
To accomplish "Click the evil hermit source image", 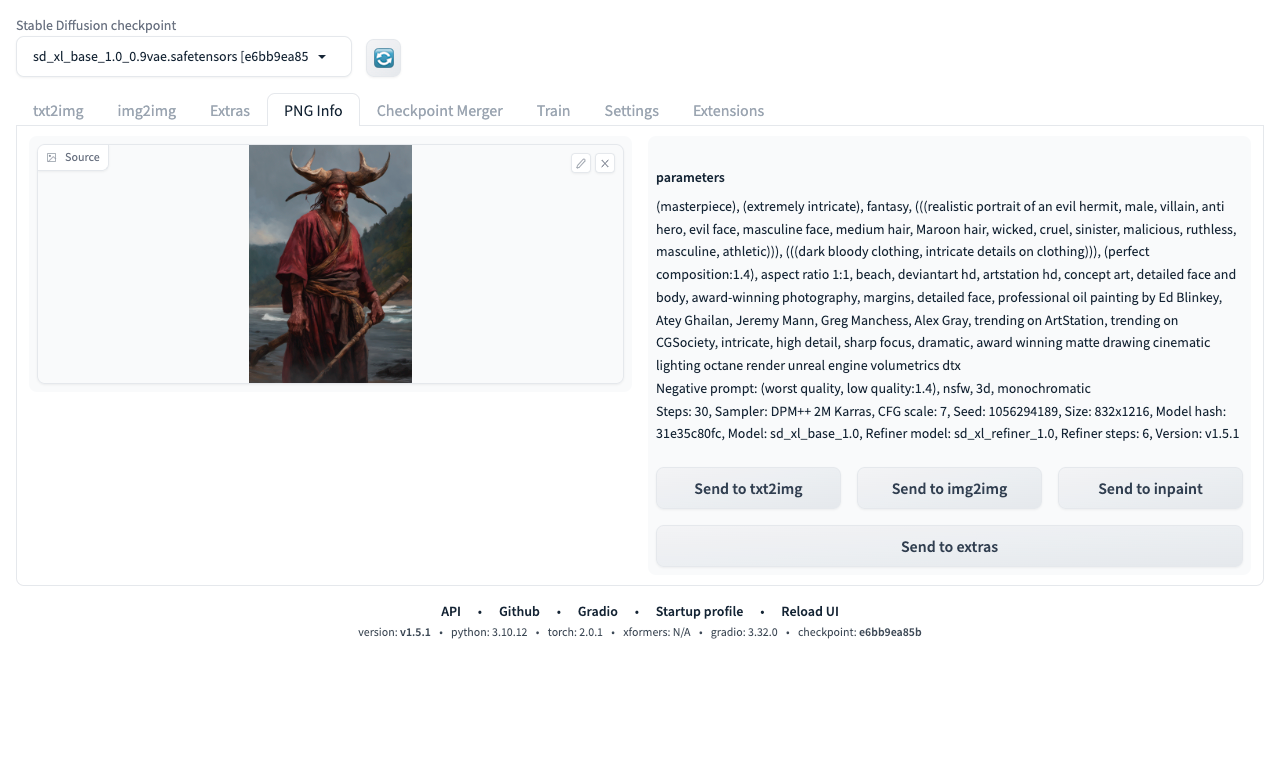I will pyautogui.click(x=330, y=264).
